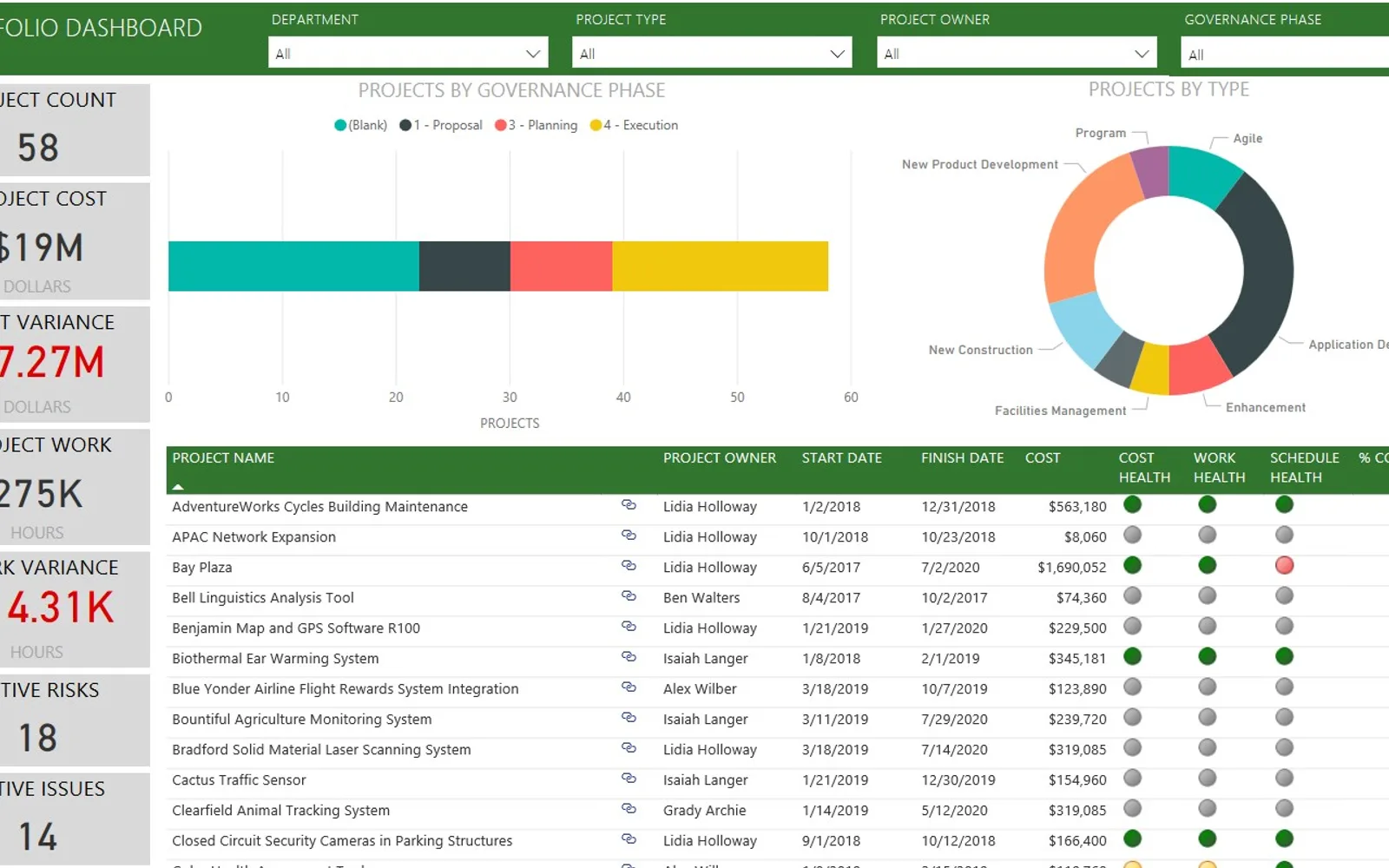This screenshot has width=1389, height=868.
Task: Select the yellow Execution segment of the bar chart
Action: click(x=720, y=266)
